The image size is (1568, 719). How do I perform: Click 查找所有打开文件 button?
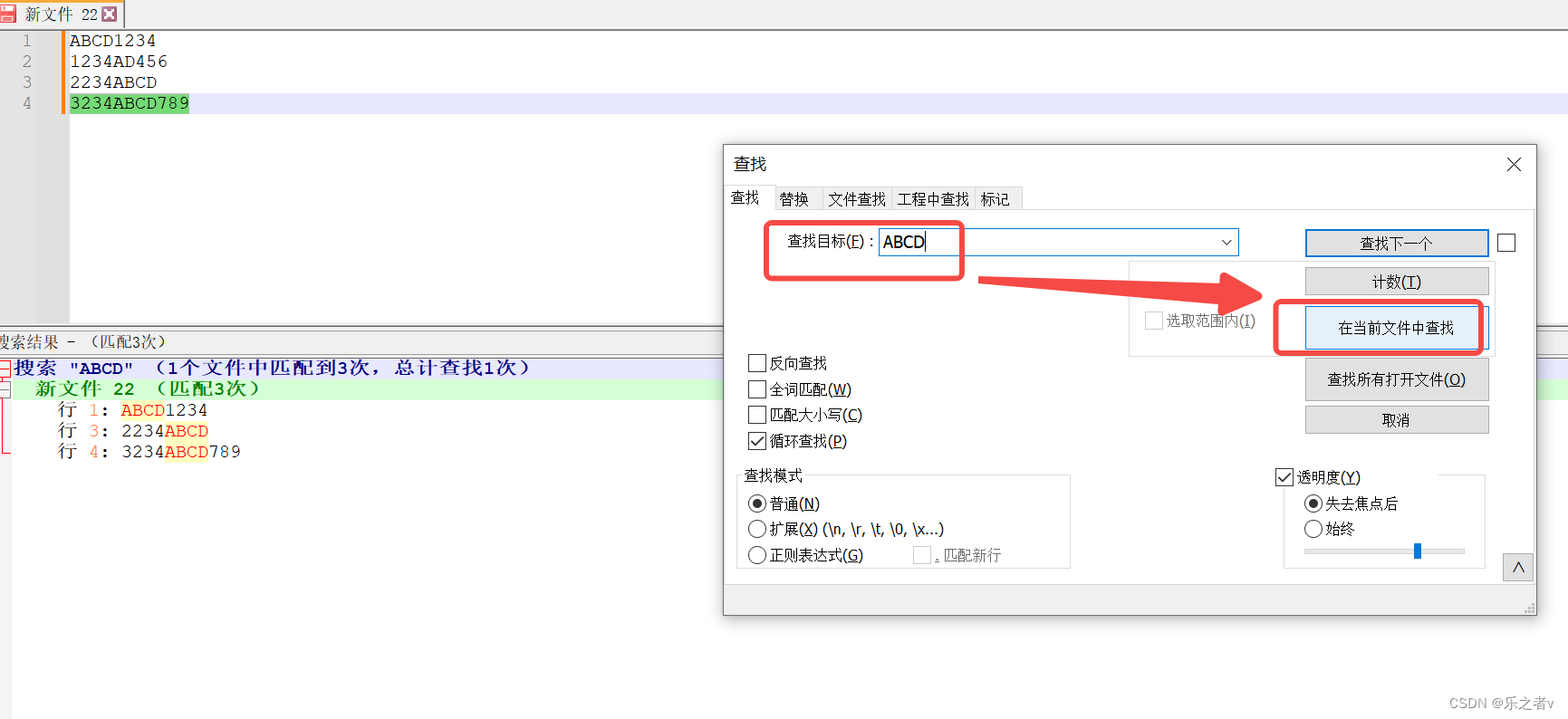point(1396,379)
